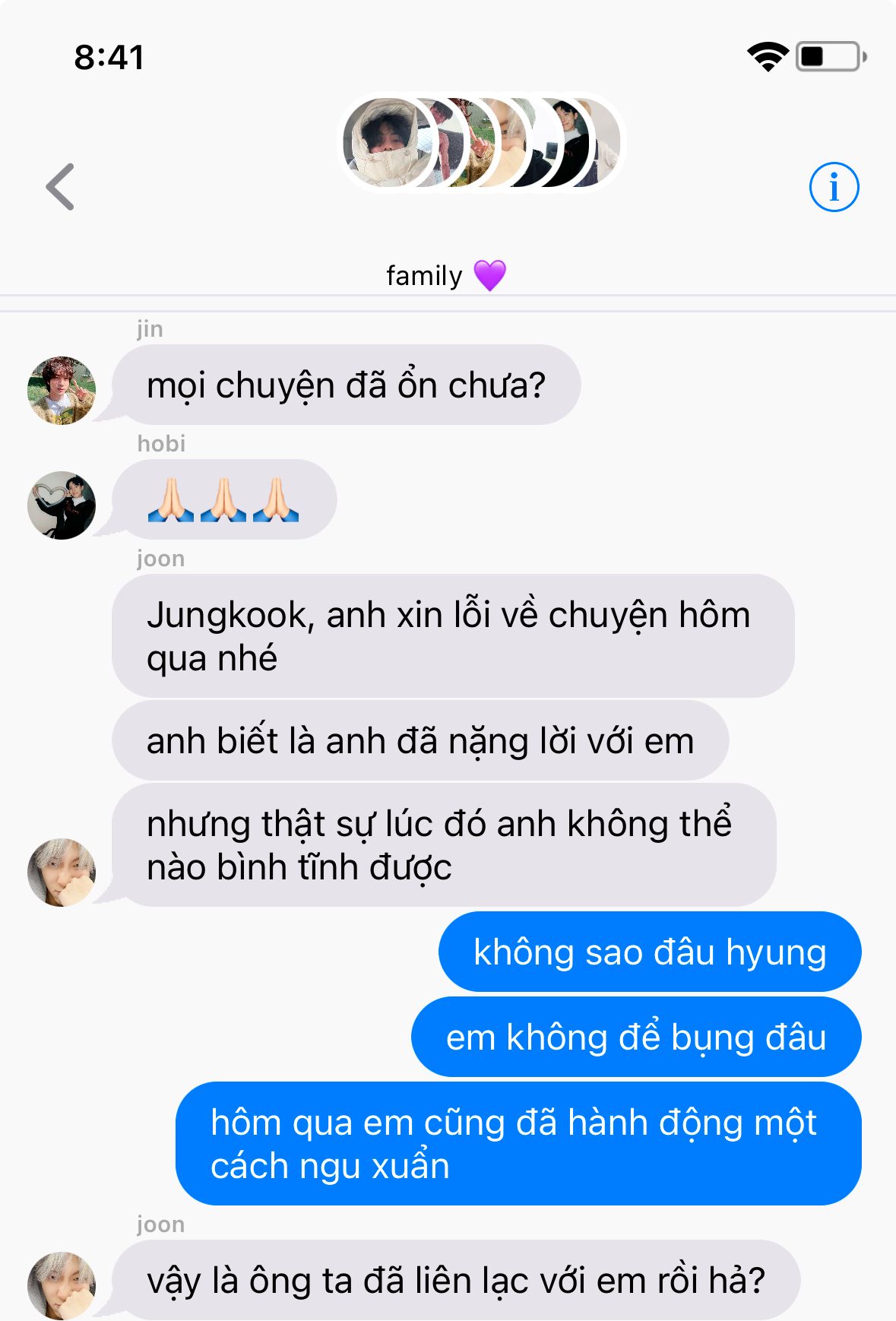
Task: Tap the purple heart emoji in title
Action: pyautogui.click(x=489, y=275)
